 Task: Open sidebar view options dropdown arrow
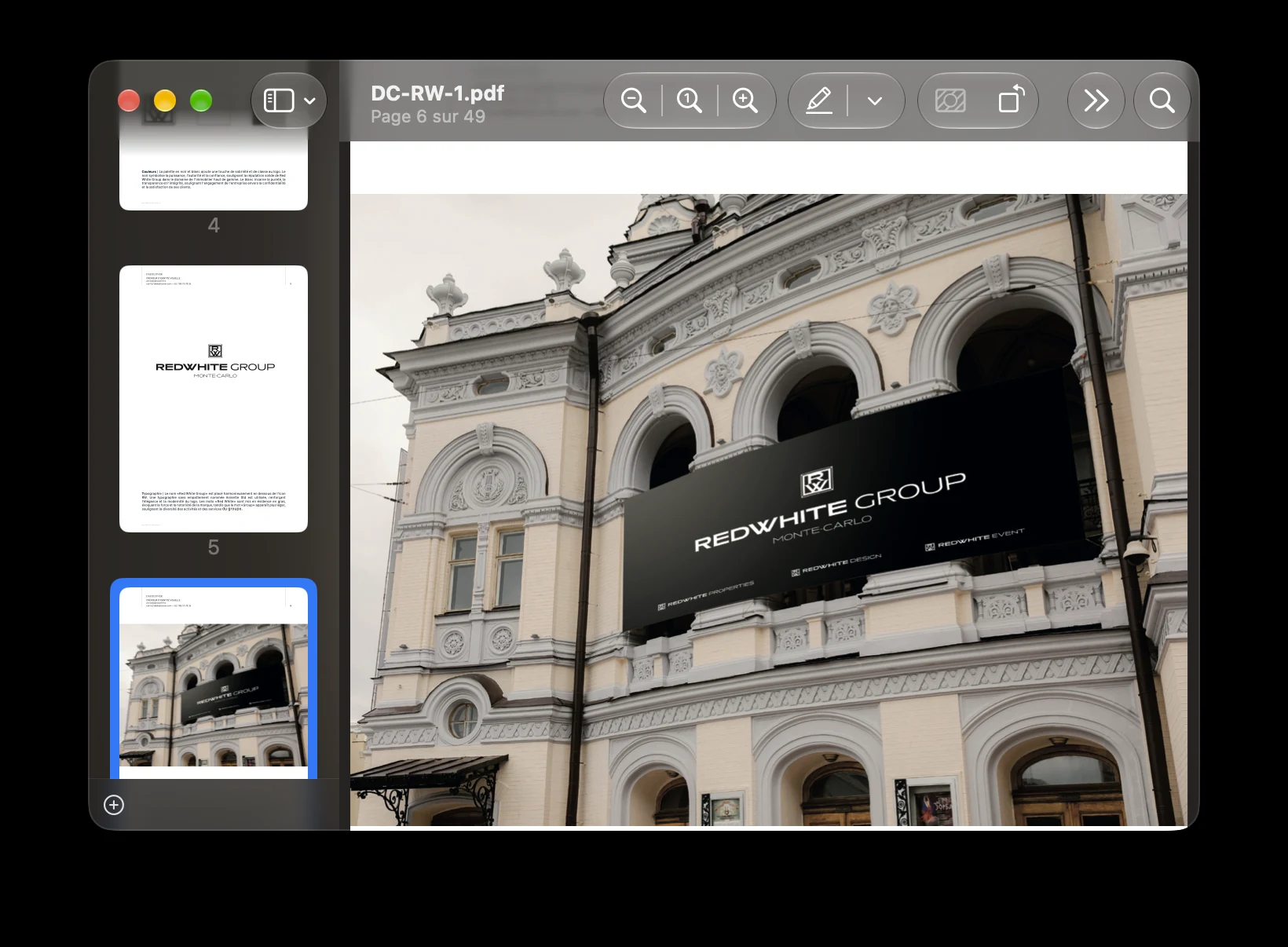(309, 101)
